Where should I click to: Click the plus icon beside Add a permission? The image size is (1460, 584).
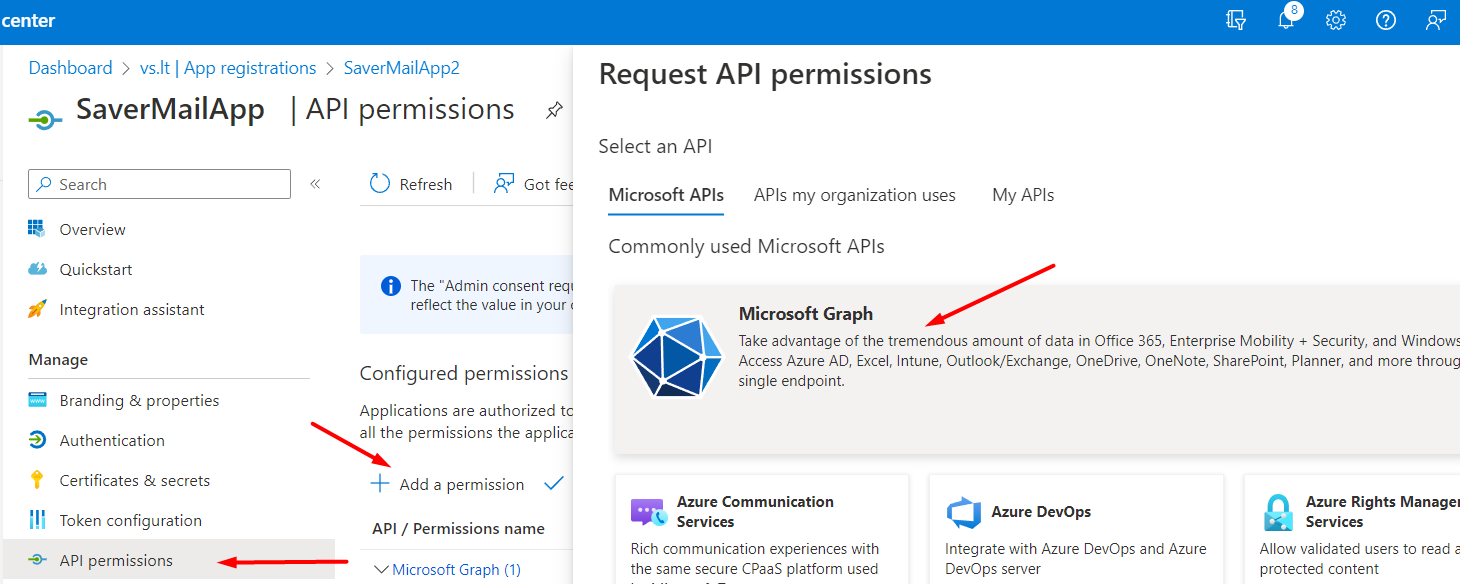pos(380,484)
